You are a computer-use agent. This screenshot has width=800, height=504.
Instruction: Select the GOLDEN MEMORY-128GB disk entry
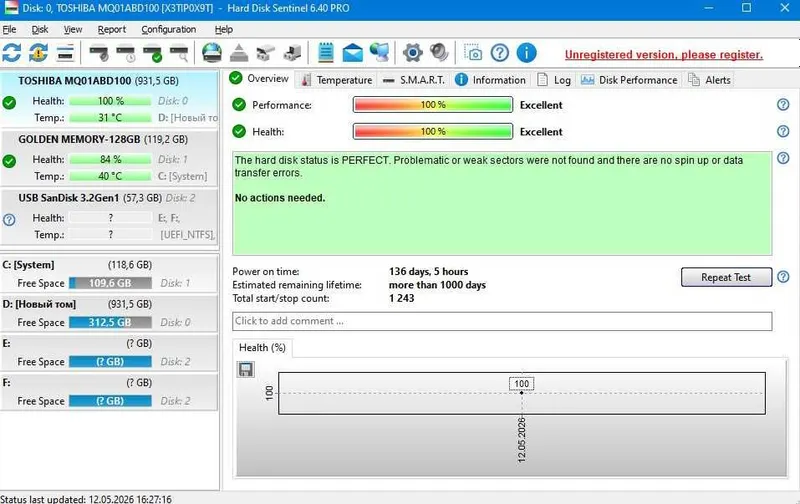click(x=109, y=158)
